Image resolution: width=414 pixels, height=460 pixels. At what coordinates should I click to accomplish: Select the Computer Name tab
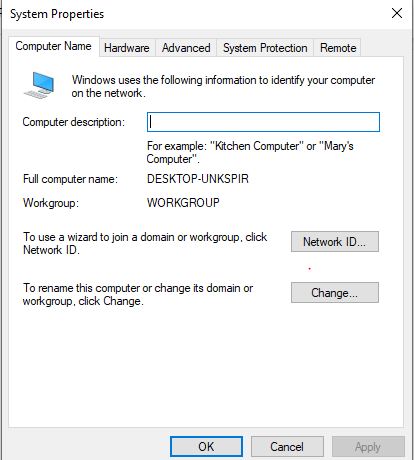click(x=53, y=46)
